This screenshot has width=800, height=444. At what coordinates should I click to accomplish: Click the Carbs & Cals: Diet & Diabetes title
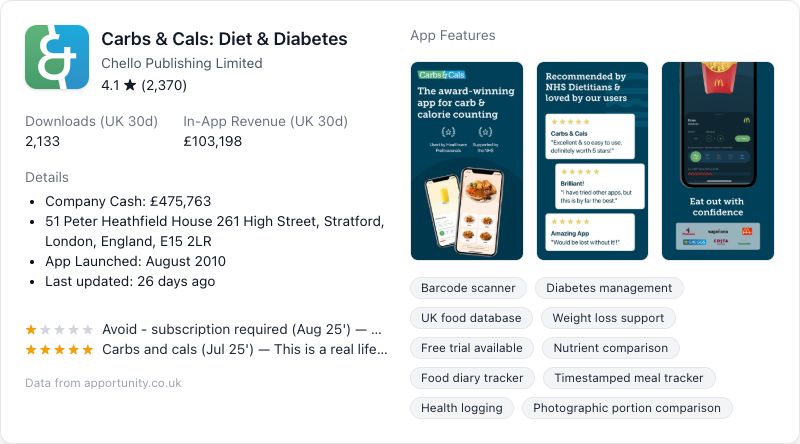[224, 39]
